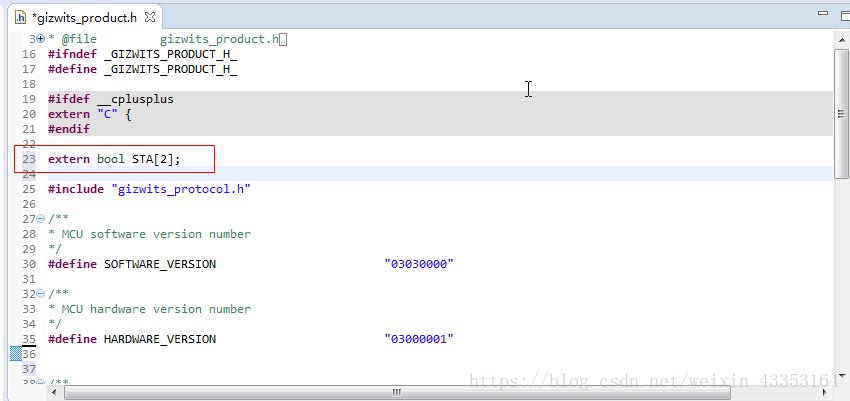Place cursor on "#define _GIZWITS_PRODUCT_H_" line

[x=143, y=69]
